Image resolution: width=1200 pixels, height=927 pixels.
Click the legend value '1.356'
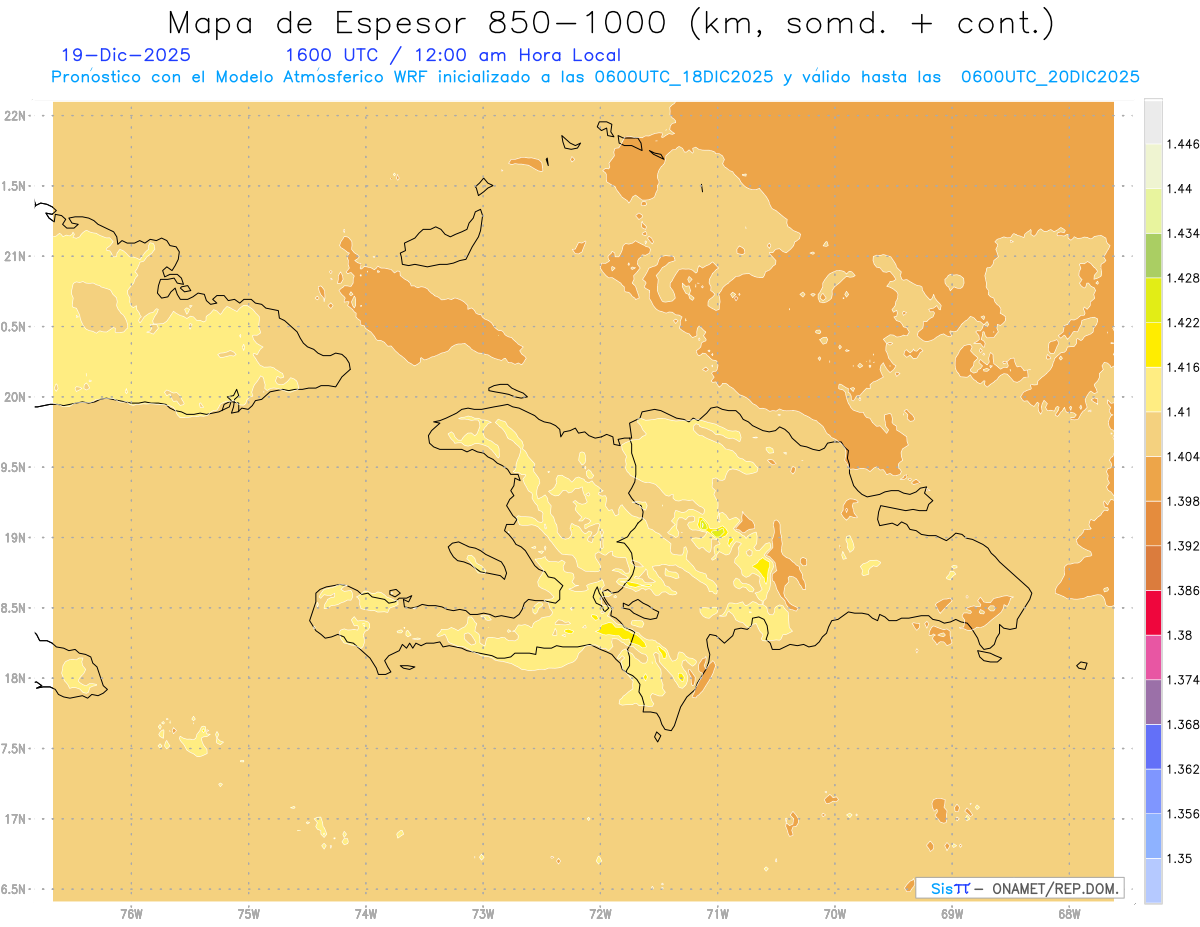click(x=1183, y=814)
